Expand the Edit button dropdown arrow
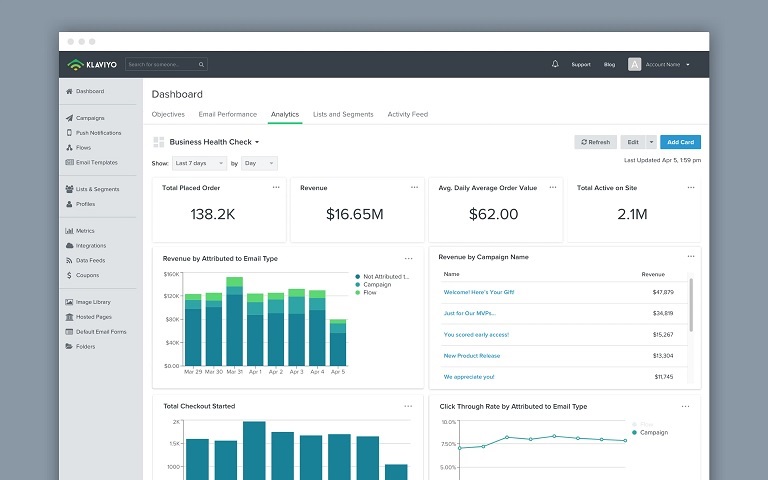 (651, 142)
